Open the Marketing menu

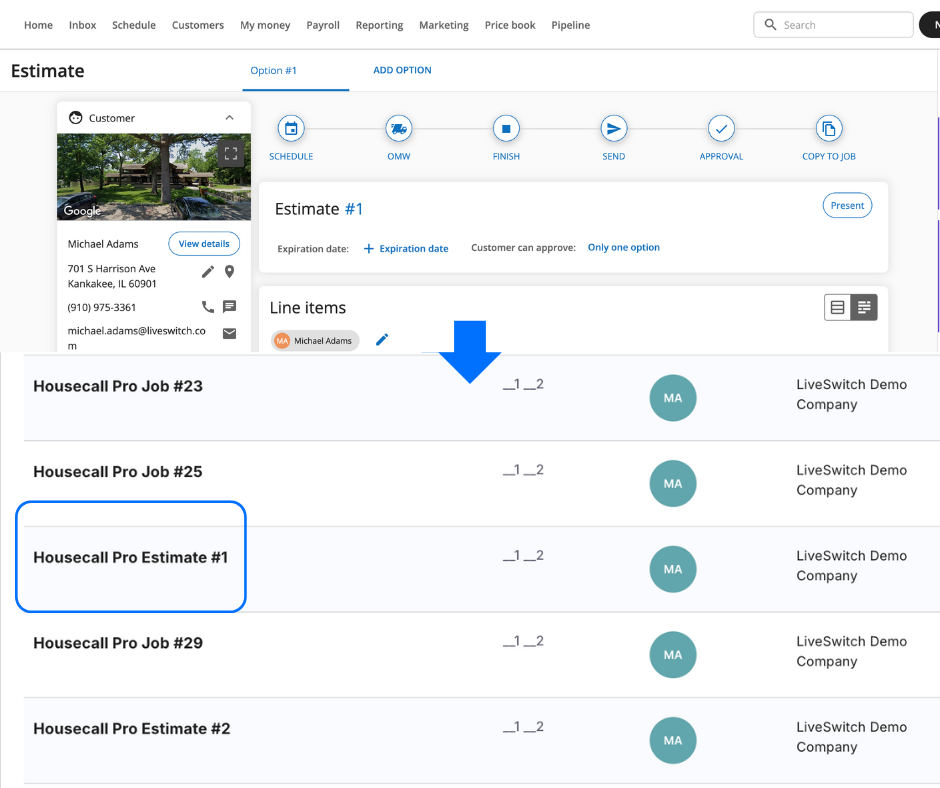tap(444, 25)
